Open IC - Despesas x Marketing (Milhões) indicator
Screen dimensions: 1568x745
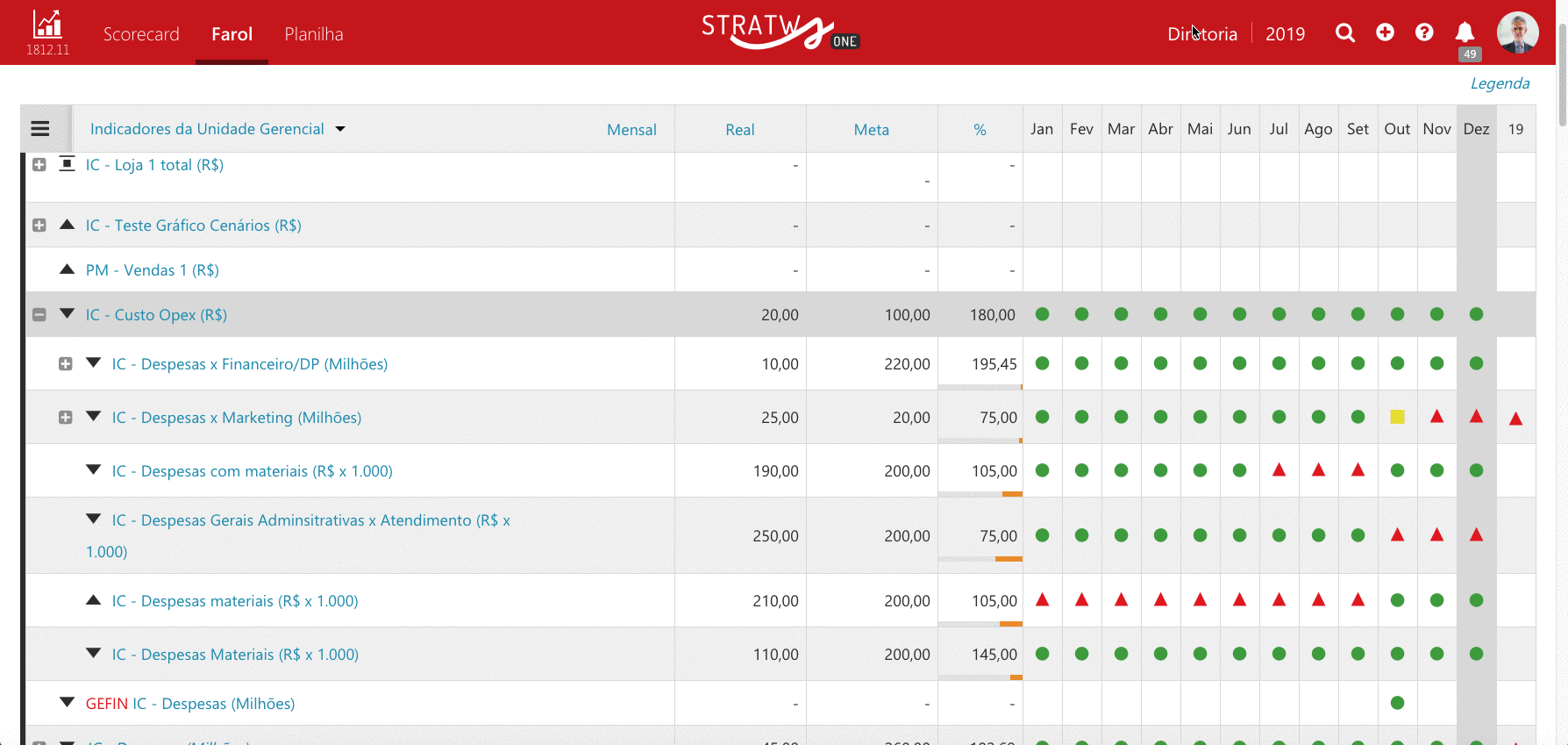pos(237,418)
